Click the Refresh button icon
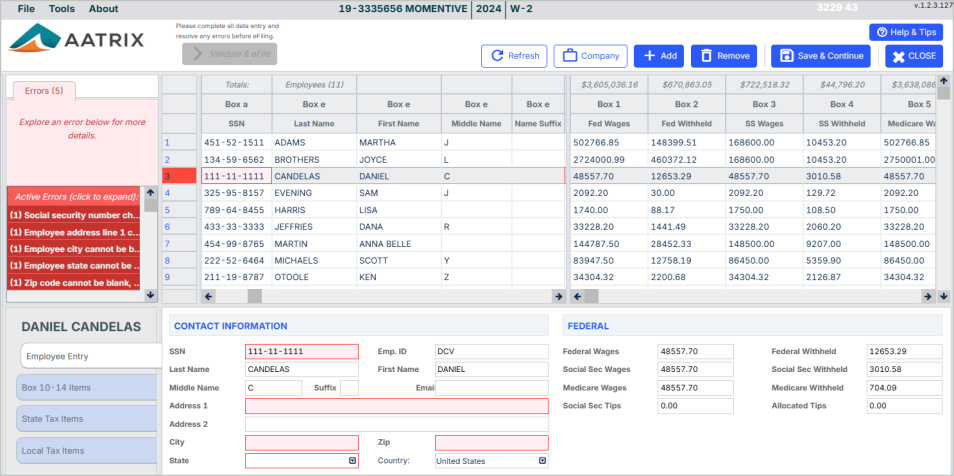954x476 pixels. click(x=497, y=56)
